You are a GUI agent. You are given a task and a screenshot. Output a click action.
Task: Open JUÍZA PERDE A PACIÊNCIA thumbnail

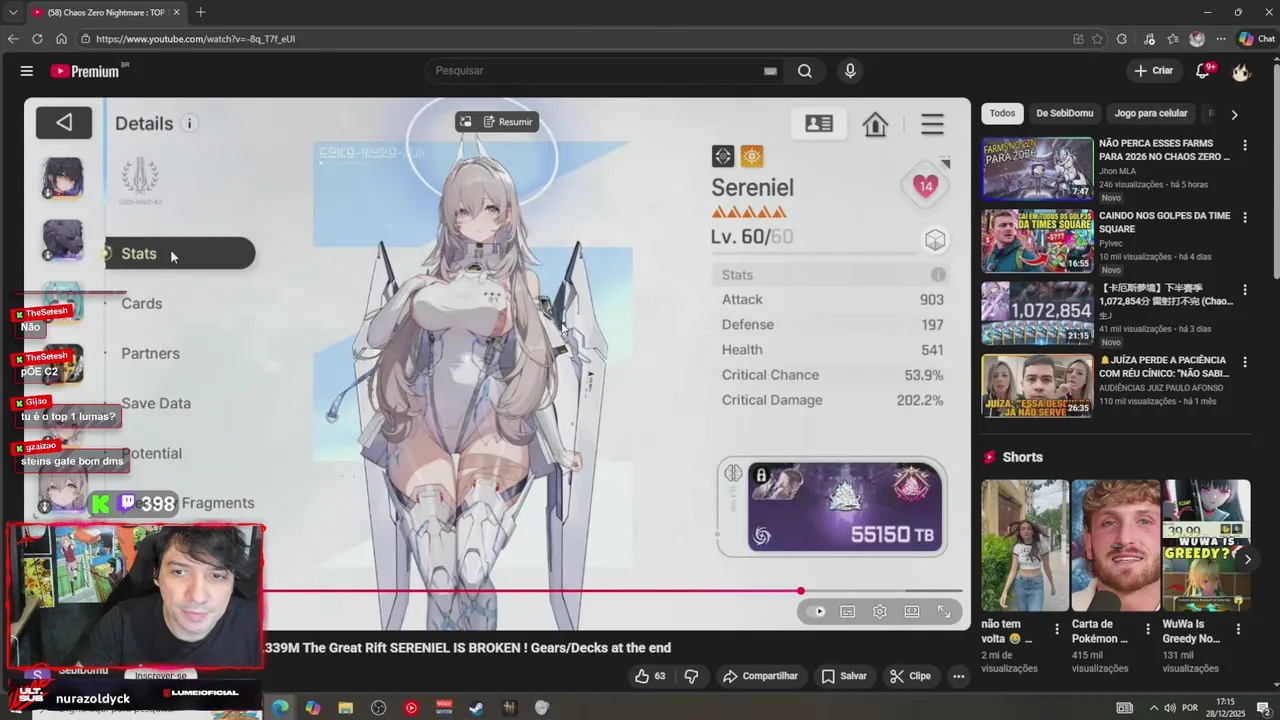(1037, 385)
